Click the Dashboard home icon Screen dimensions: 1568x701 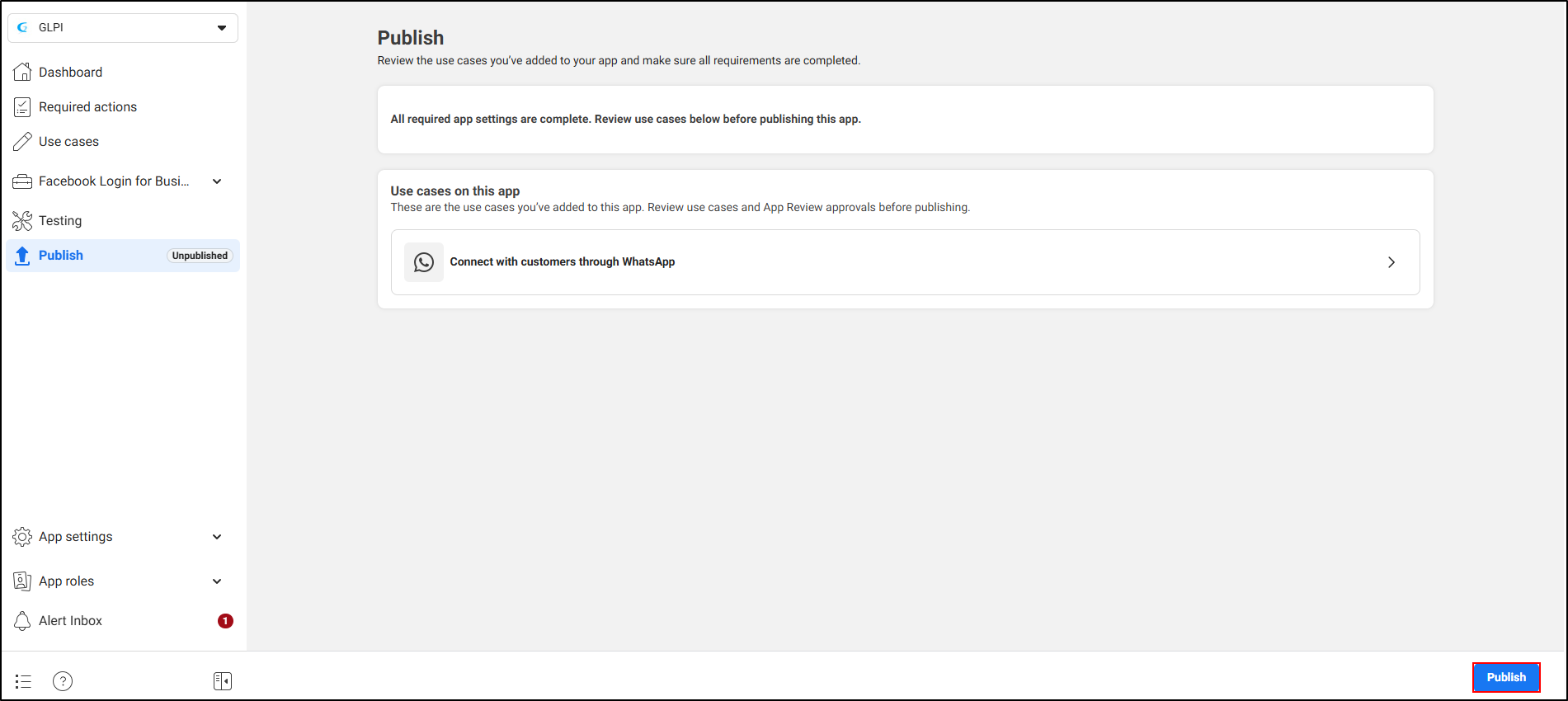(x=22, y=73)
